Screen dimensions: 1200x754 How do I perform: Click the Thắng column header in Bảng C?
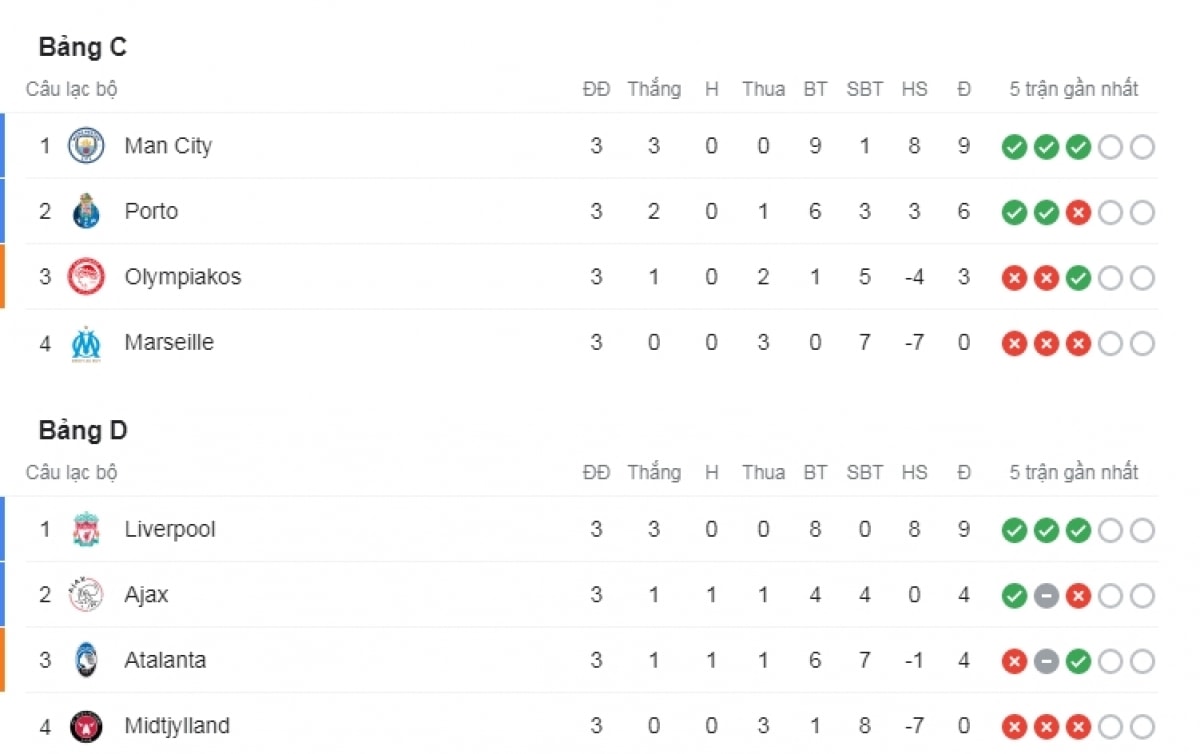[654, 89]
